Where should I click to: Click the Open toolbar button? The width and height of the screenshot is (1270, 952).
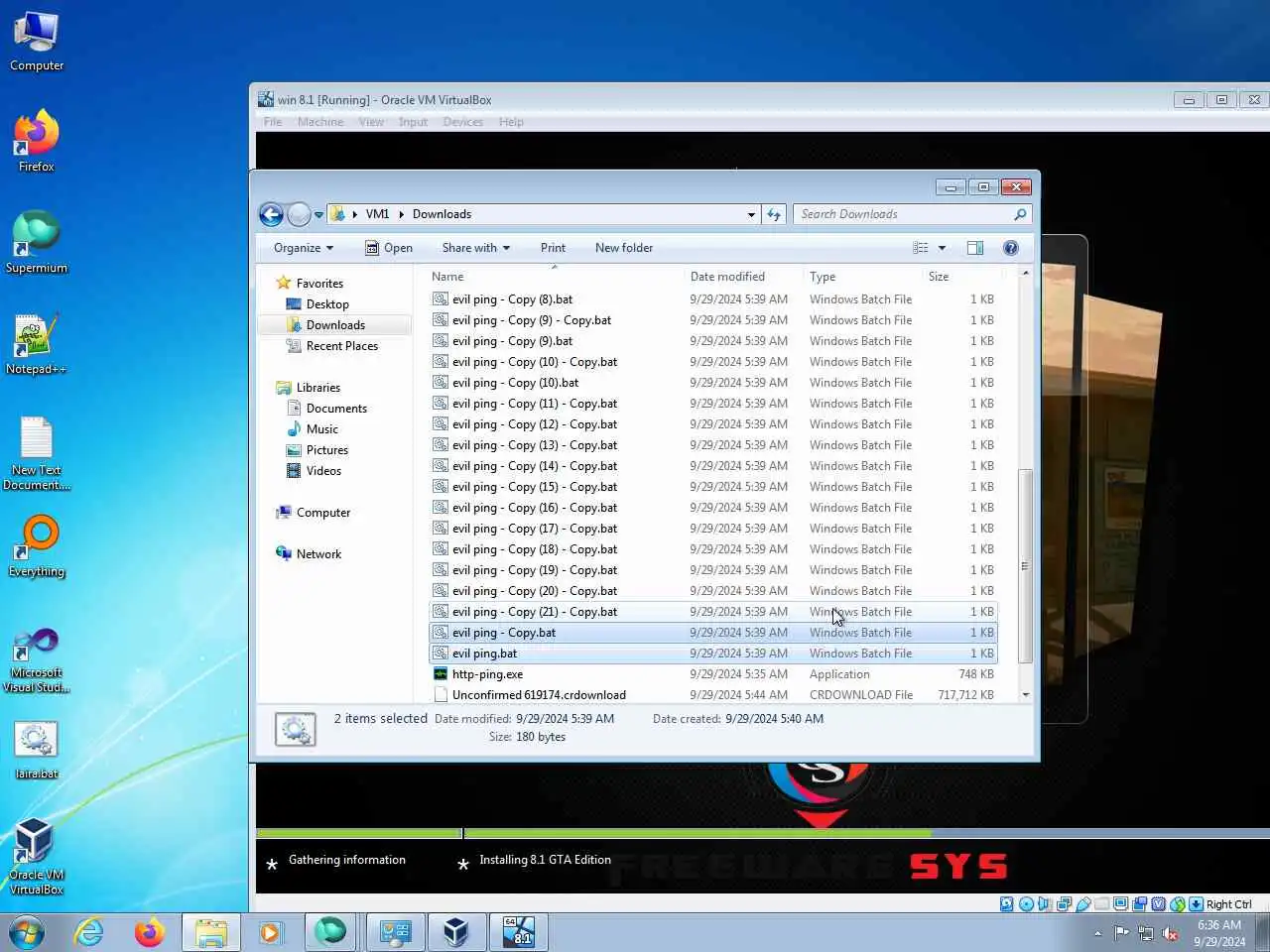(389, 248)
